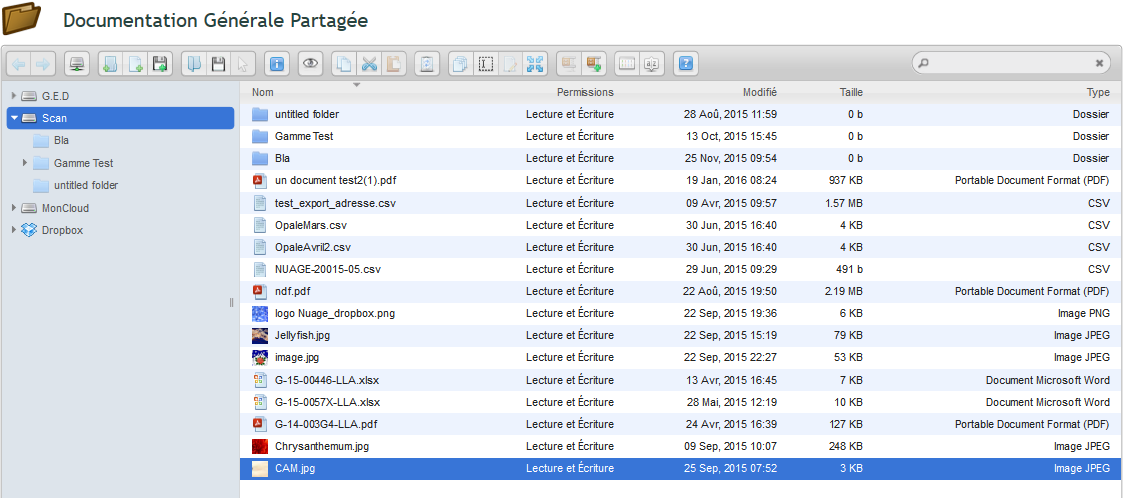Screen dimensions: 1130x498
Task: Create a new folder via toolbar icon
Action: (x=110, y=64)
